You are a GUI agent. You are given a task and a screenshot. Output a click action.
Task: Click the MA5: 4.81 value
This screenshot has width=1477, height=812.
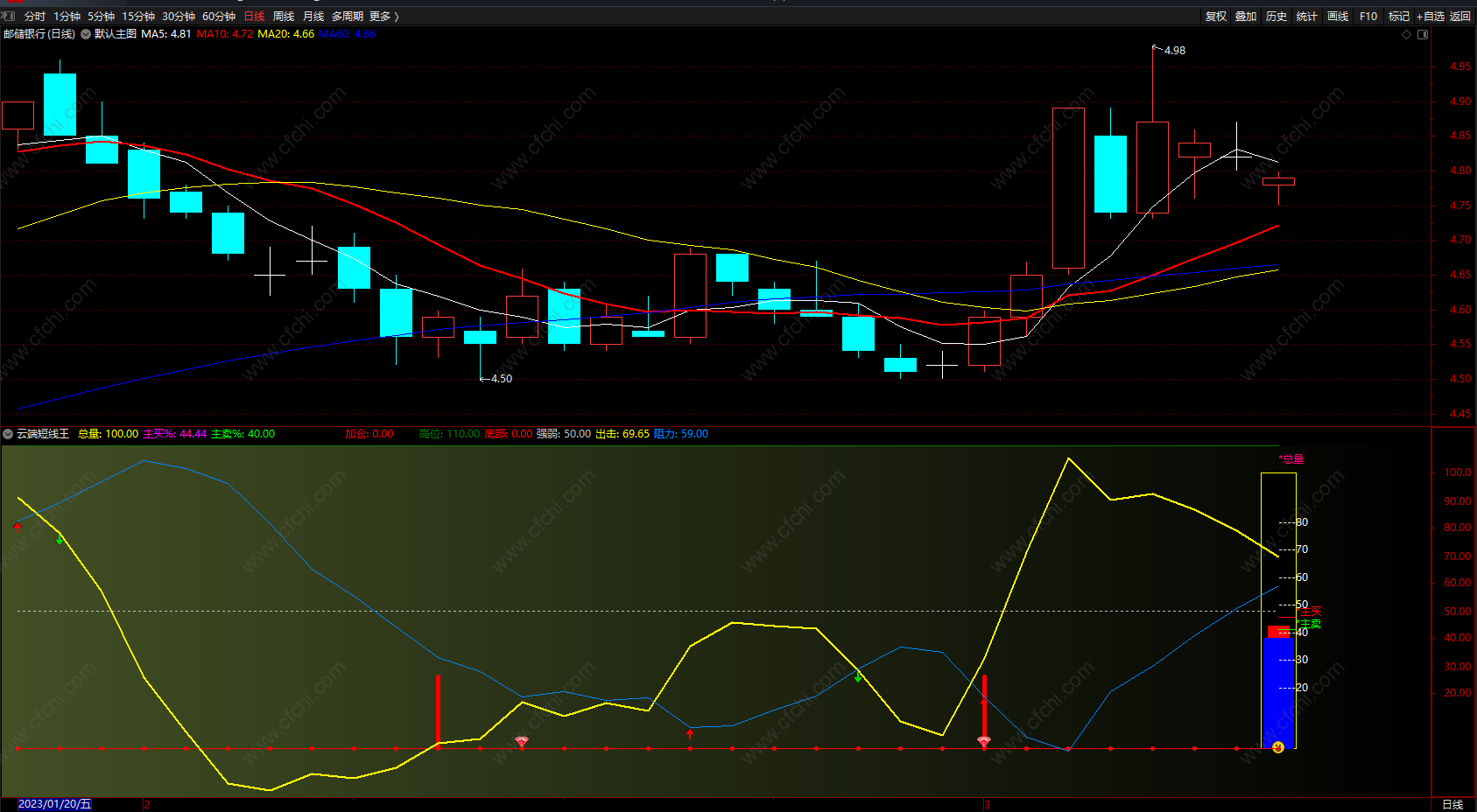click(x=166, y=34)
